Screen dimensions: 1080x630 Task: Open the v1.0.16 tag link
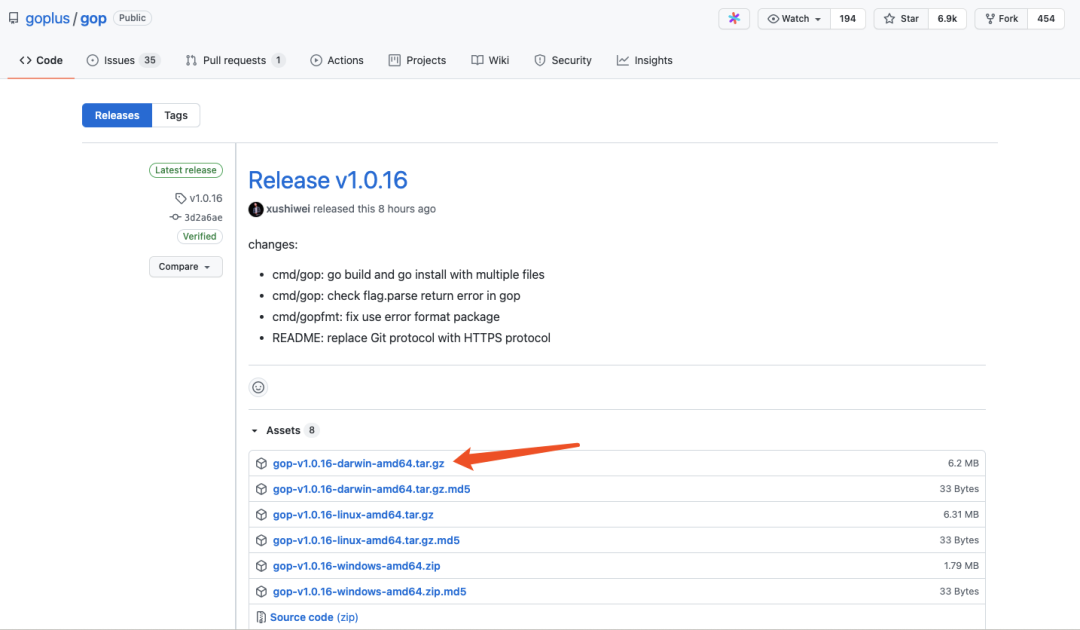206,198
